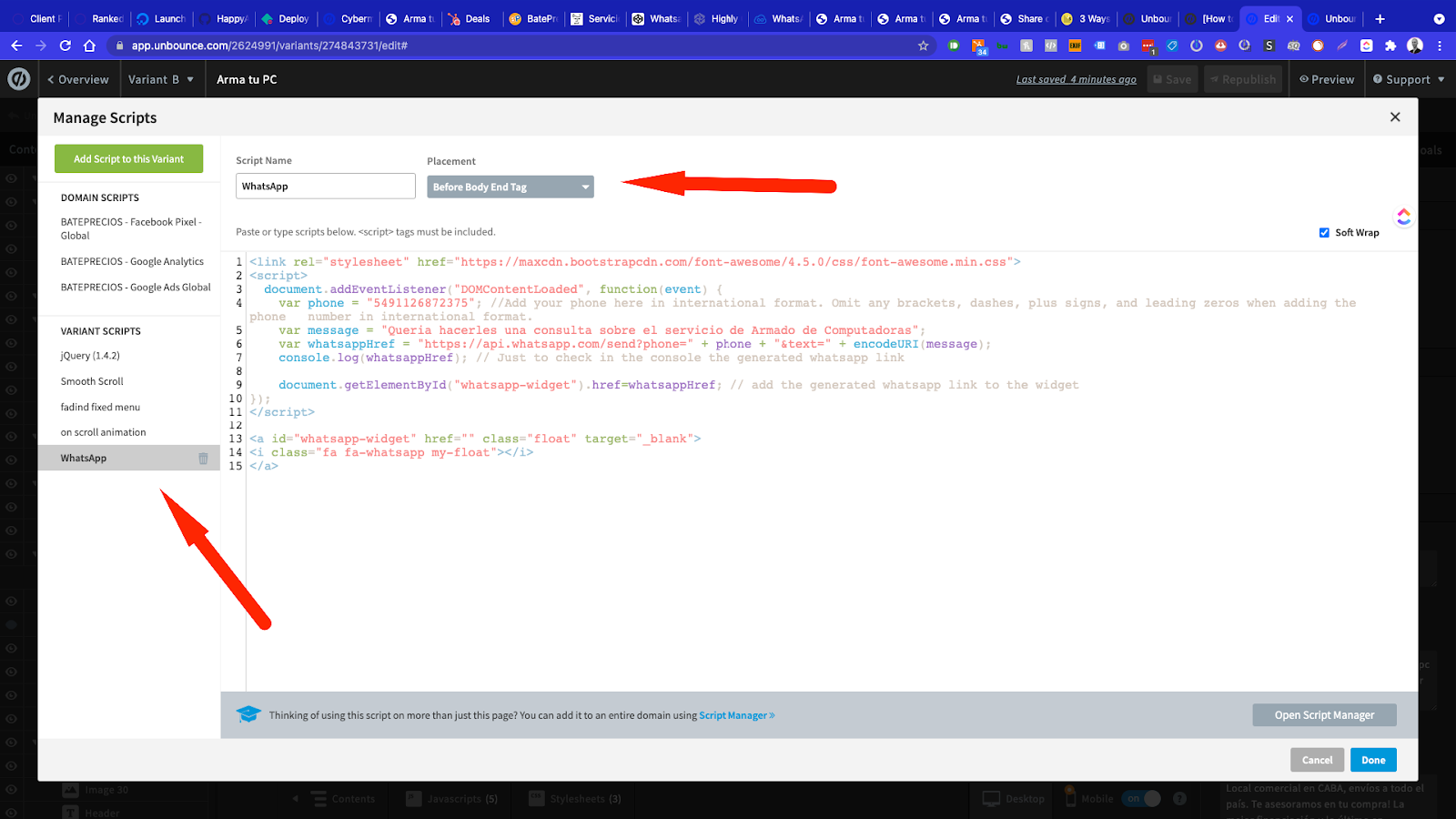This screenshot has height=819, width=1456.
Task: Click the browser address bar
Action: click(x=519, y=45)
